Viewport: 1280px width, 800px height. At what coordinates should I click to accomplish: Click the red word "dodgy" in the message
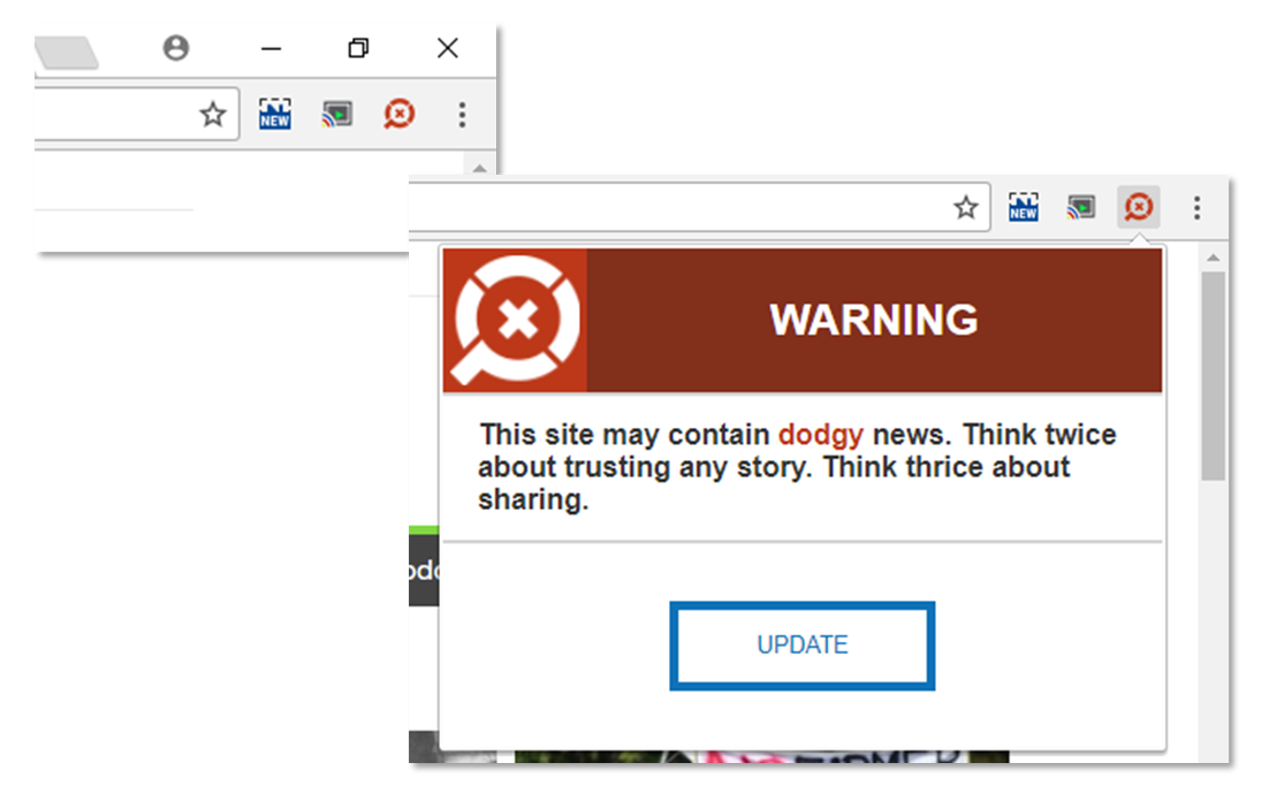tap(820, 435)
